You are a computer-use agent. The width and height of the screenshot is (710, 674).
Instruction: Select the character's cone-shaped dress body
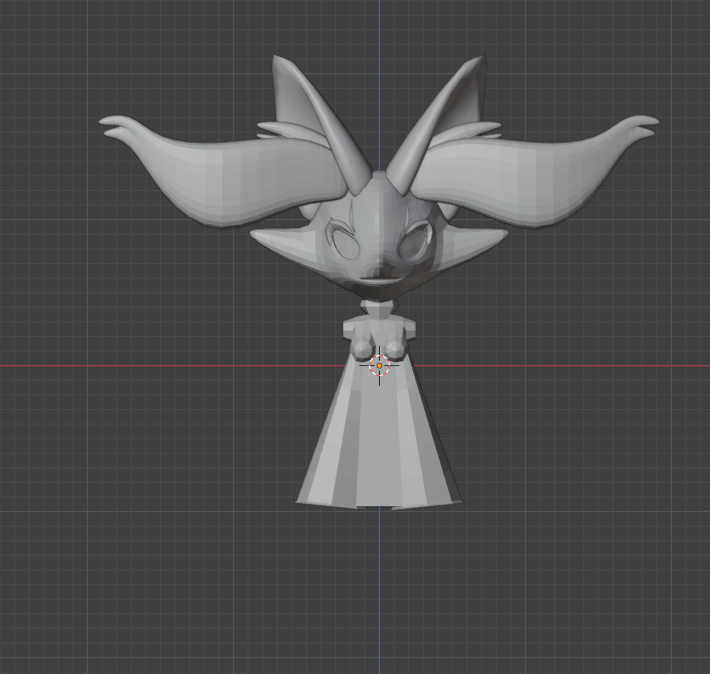tap(379, 430)
